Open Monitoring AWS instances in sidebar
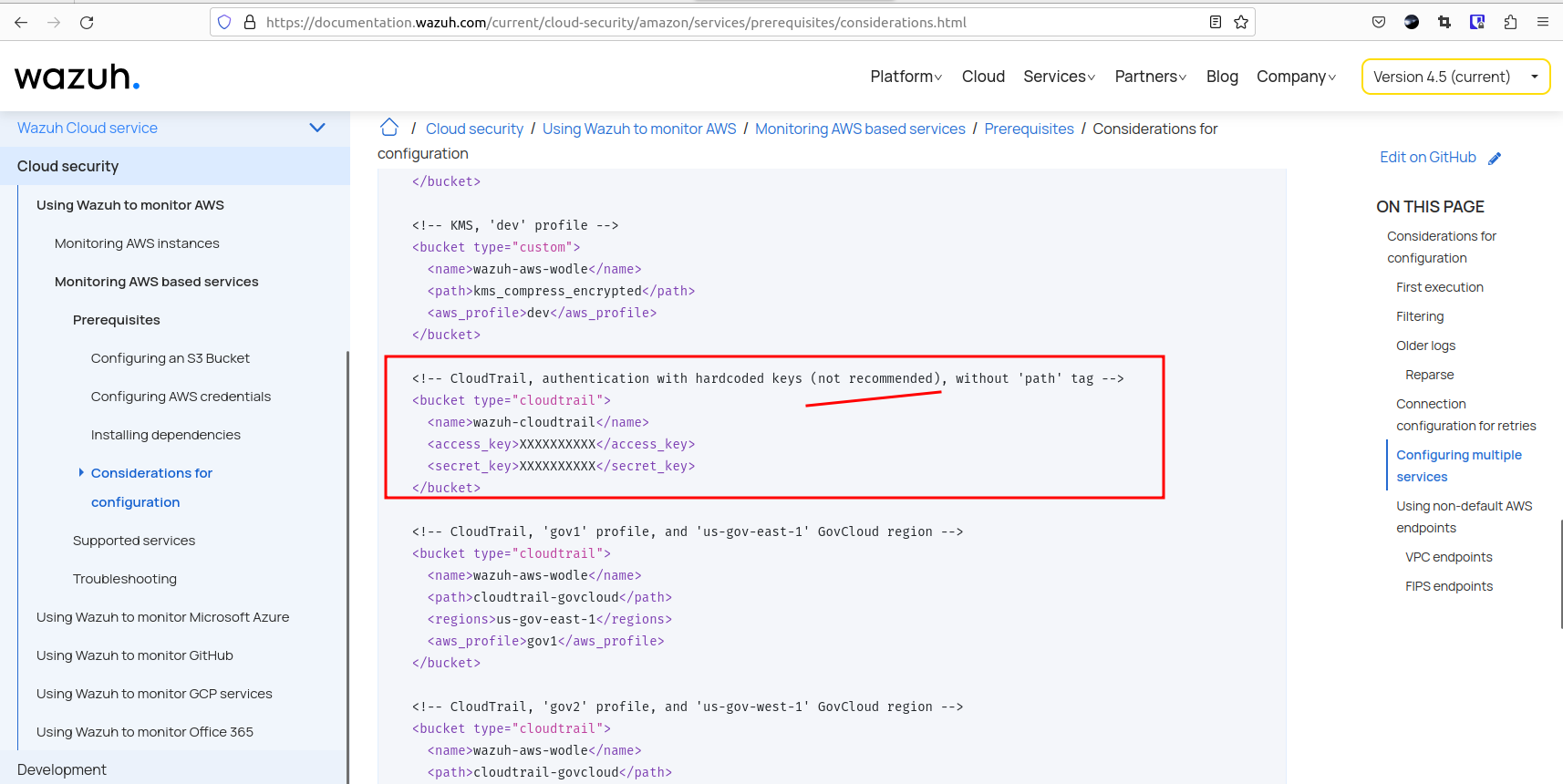1563x784 pixels. 137,243
